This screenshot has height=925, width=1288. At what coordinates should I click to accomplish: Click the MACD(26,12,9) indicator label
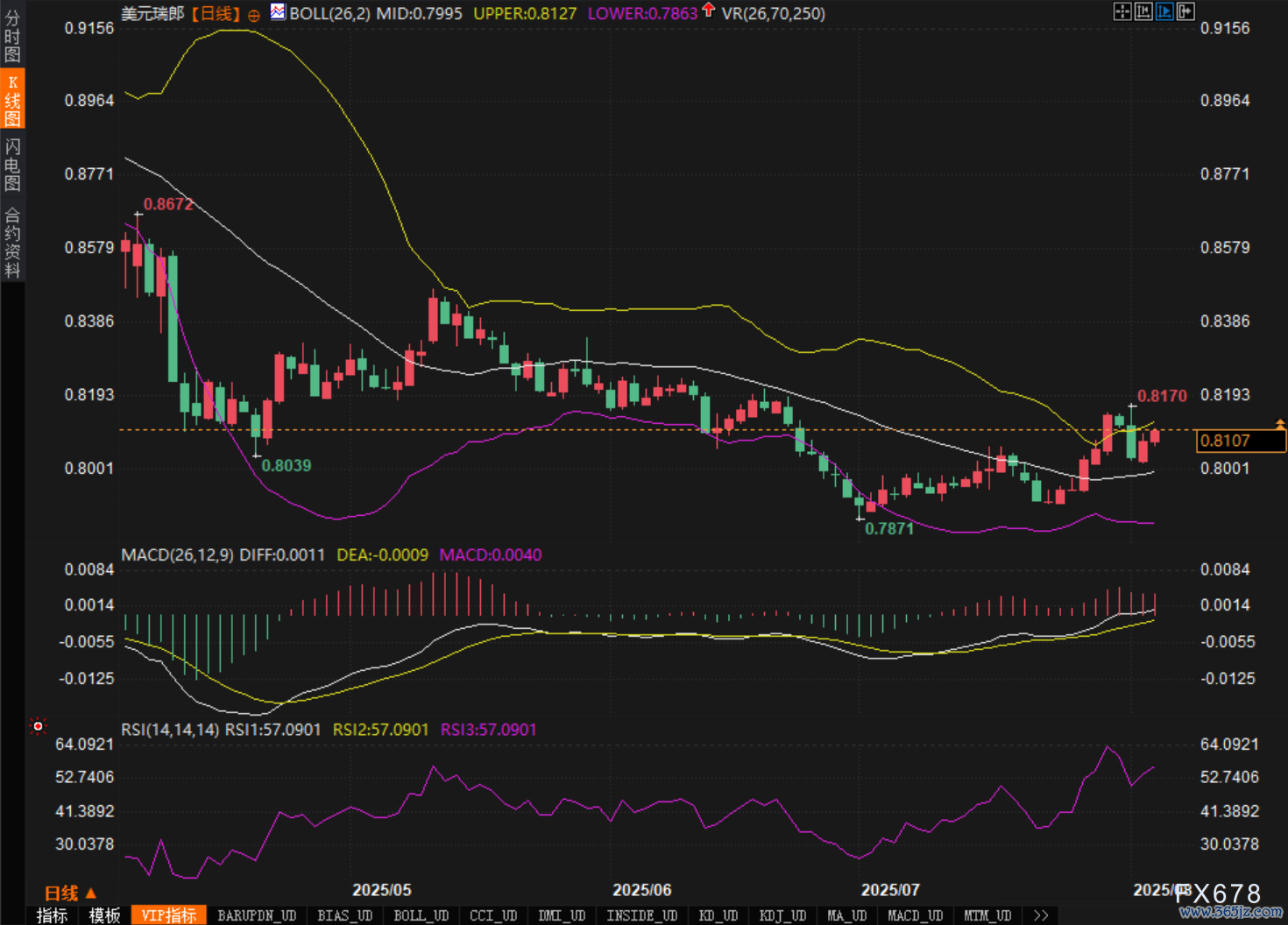click(178, 554)
